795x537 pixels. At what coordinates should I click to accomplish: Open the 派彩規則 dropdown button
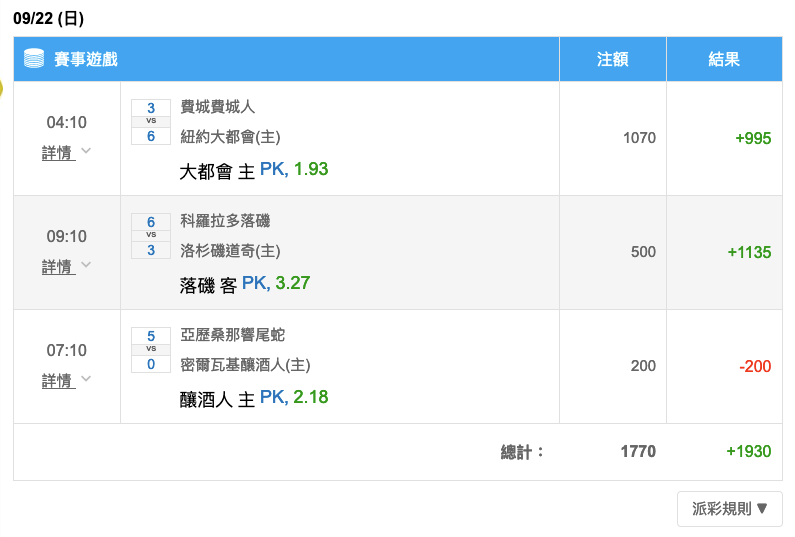tap(730, 509)
